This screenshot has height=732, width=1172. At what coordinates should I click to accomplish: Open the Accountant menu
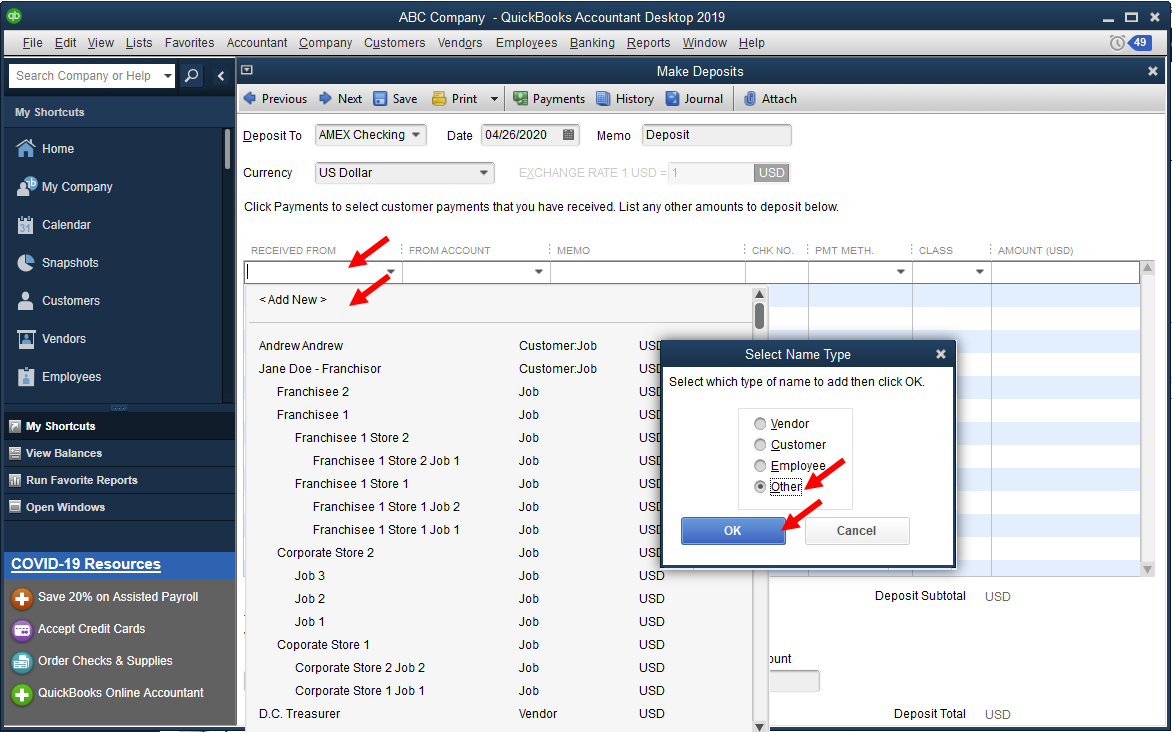pyautogui.click(x=257, y=43)
